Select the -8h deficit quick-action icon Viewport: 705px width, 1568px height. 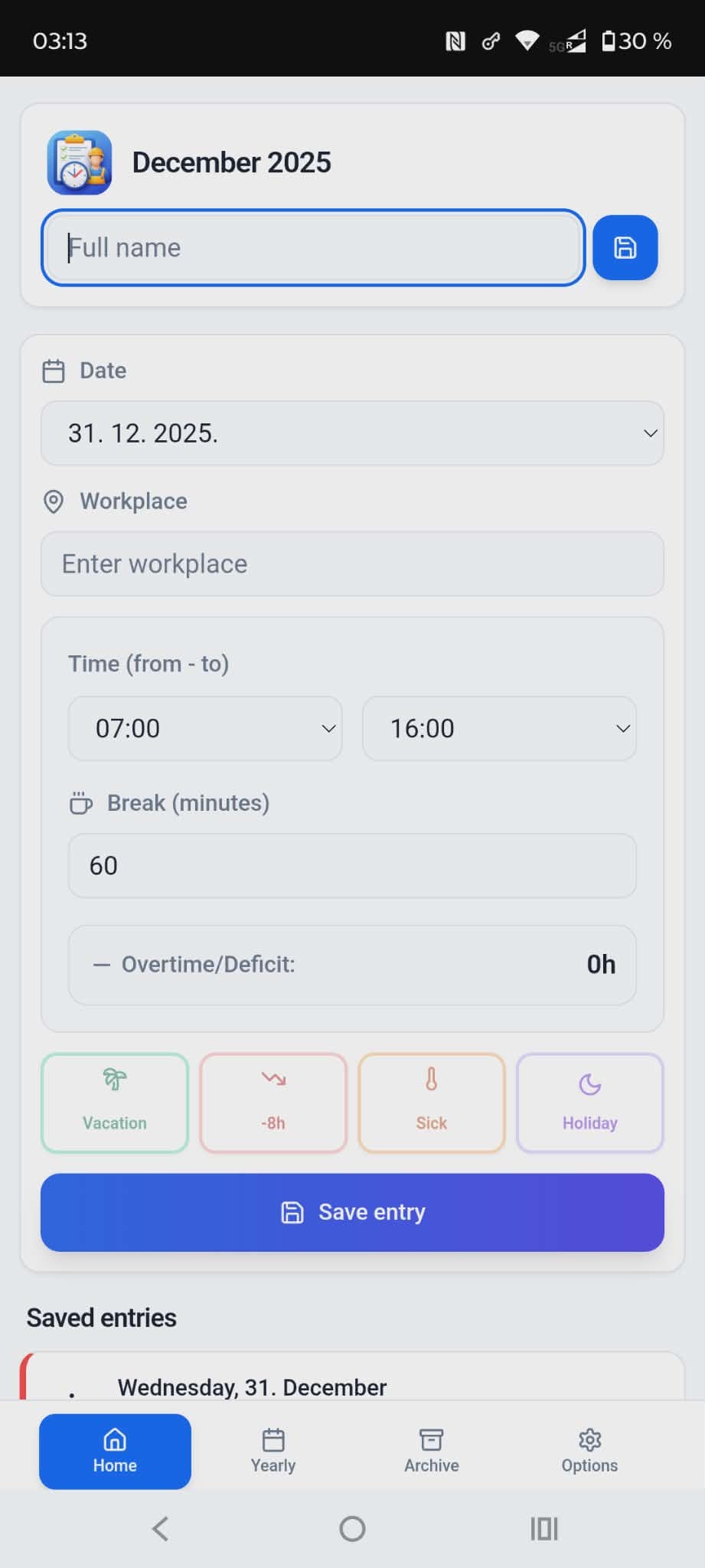pyautogui.click(x=273, y=1102)
